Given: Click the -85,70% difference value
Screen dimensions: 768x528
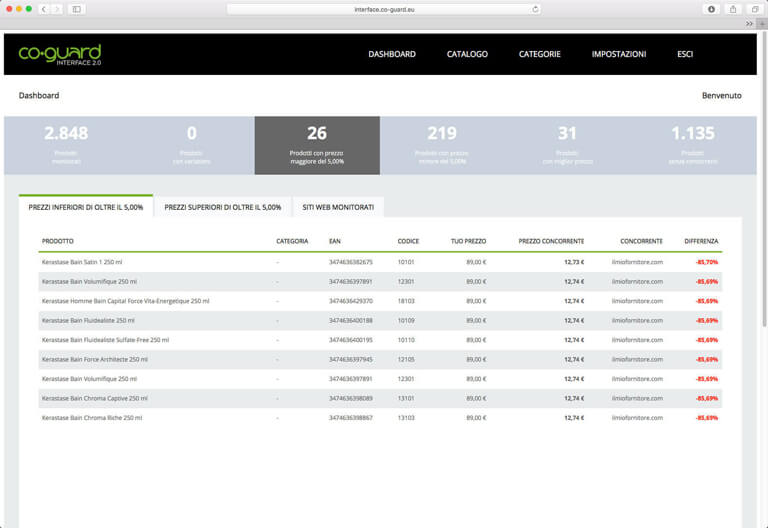Looking at the screenshot, I should 707,262.
